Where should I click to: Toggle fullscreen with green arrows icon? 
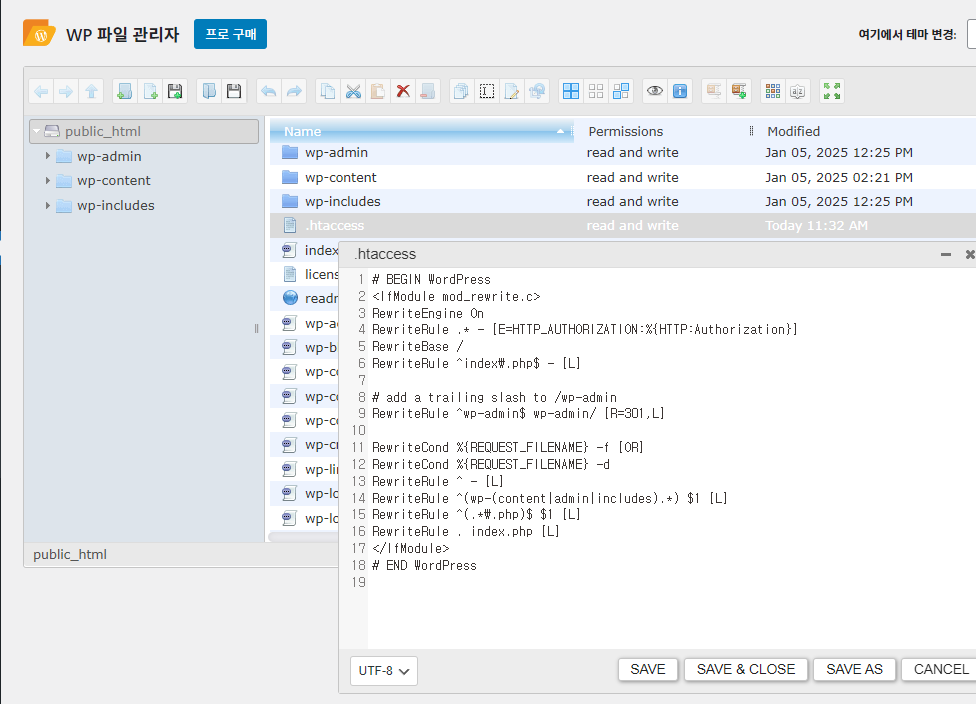click(x=832, y=92)
